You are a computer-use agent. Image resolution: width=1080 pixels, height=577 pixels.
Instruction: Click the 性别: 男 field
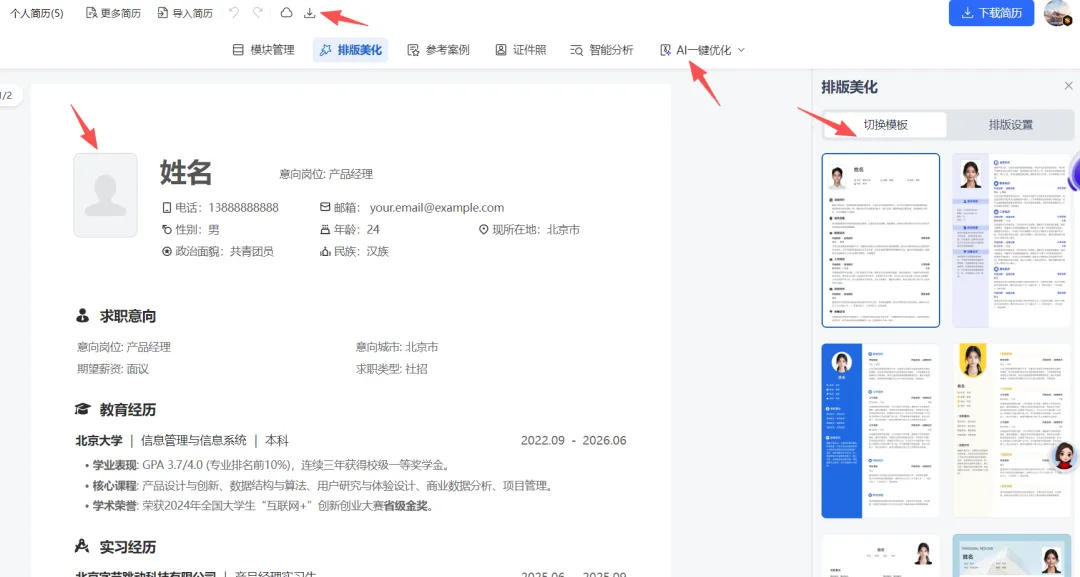[191, 229]
